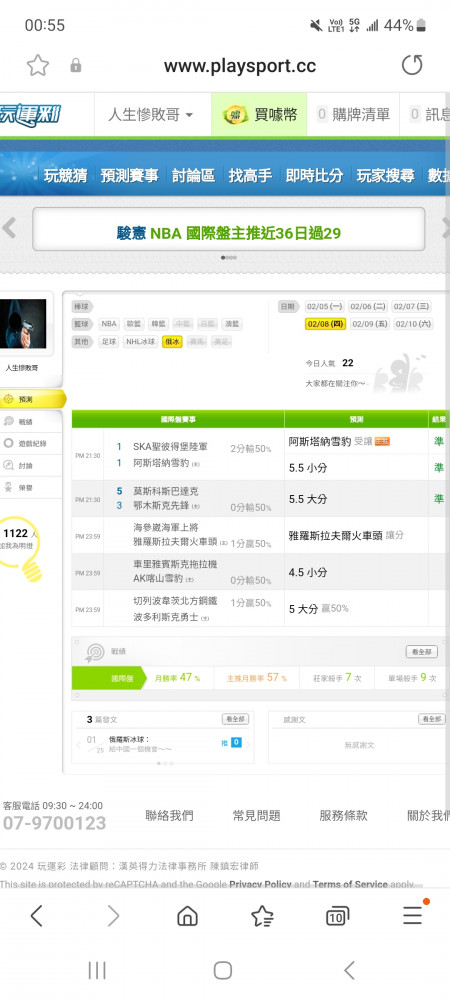Open 買噱幣 coin purchase button
Viewport: 450px width, 1000px height.
(x=259, y=115)
